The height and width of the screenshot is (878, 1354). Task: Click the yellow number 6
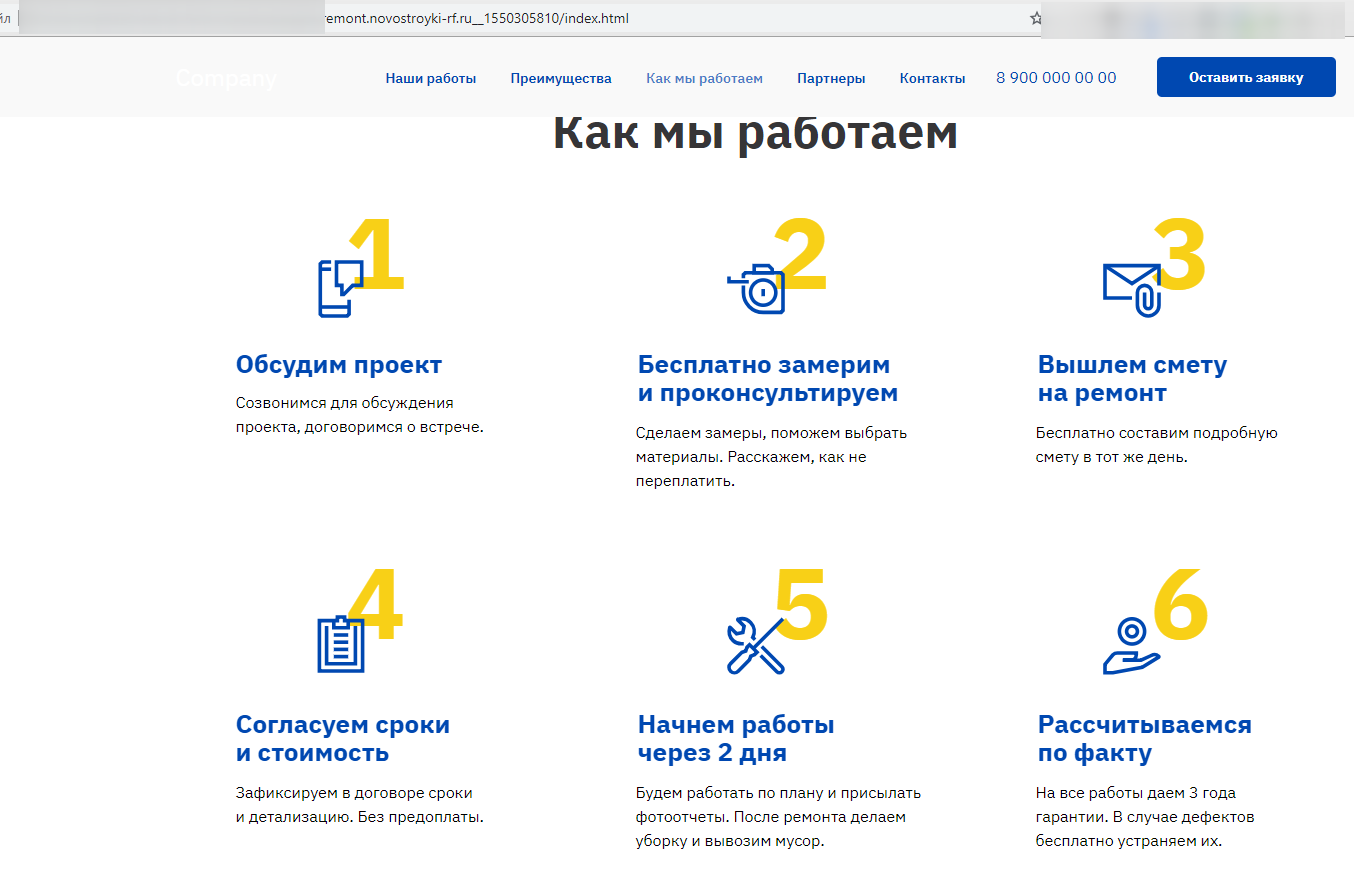point(1180,605)
